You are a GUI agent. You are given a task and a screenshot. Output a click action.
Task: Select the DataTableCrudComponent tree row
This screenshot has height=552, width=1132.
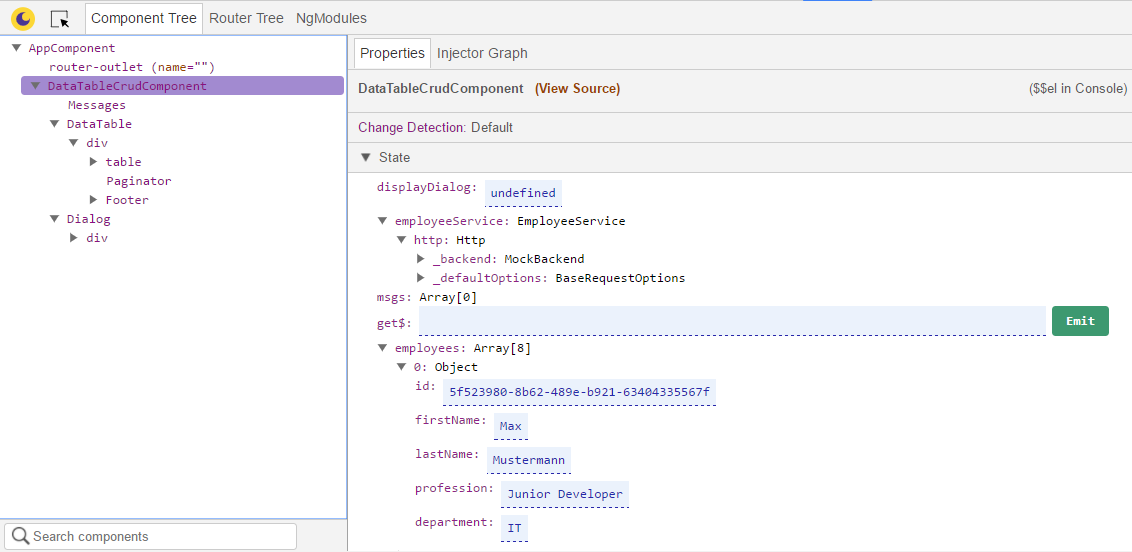click(183, 86)
